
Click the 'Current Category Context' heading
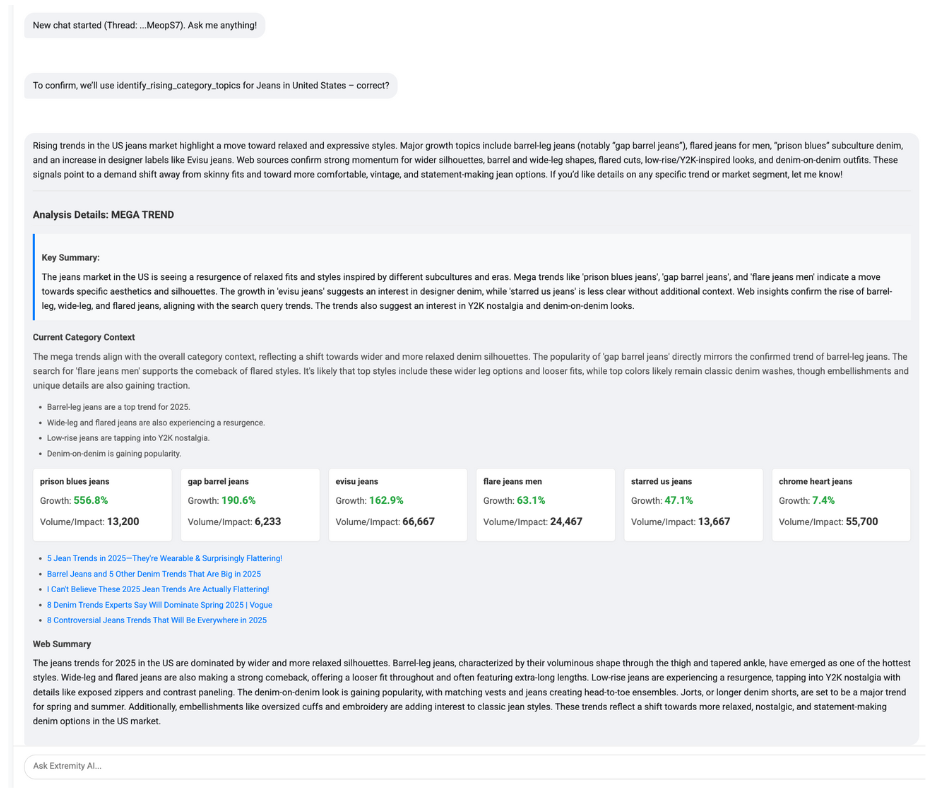(83, 338)
